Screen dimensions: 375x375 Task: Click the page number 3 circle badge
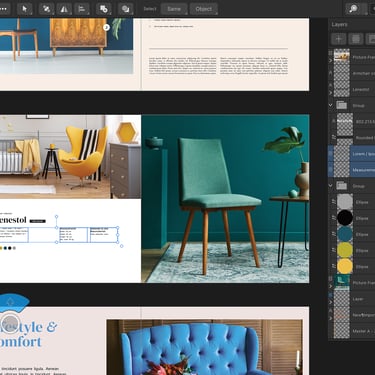point(106,27)
